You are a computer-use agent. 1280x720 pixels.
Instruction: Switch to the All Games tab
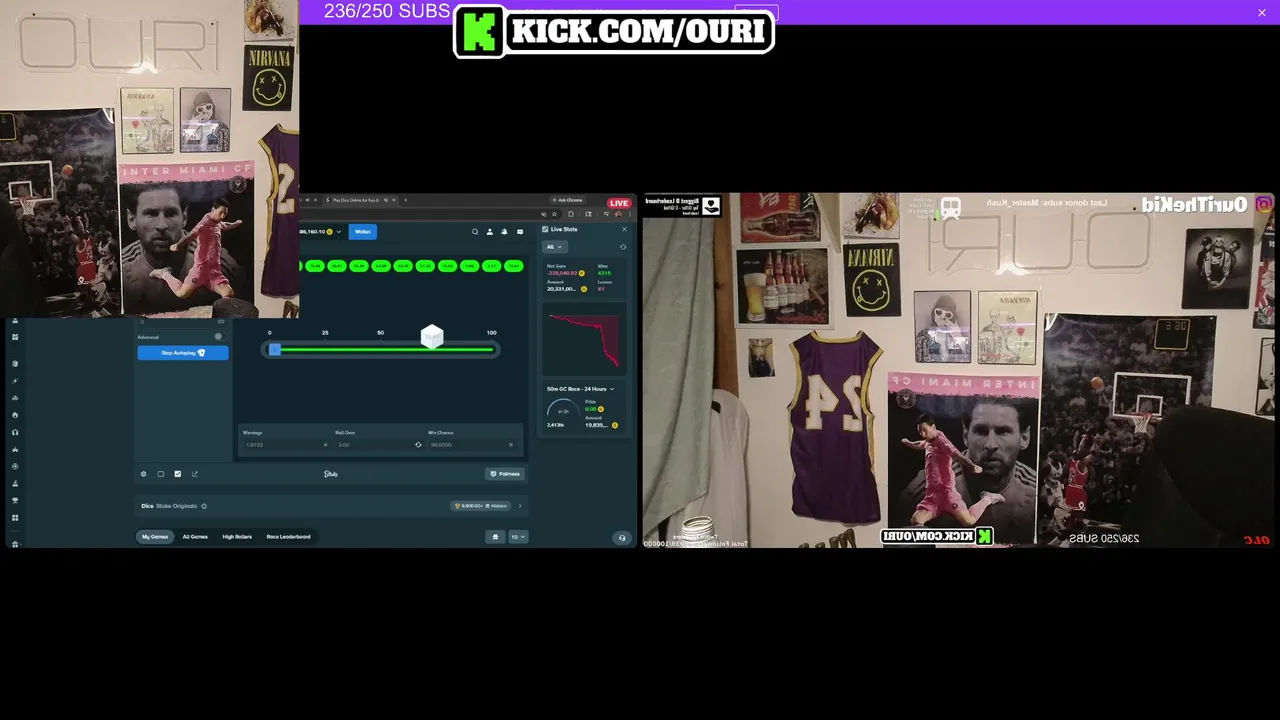tap(195, 537)
